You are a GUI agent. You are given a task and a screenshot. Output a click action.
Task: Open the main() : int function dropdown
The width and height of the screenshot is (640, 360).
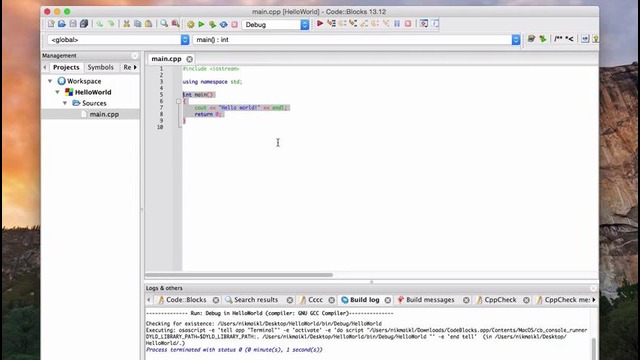(x=356, y=40)
